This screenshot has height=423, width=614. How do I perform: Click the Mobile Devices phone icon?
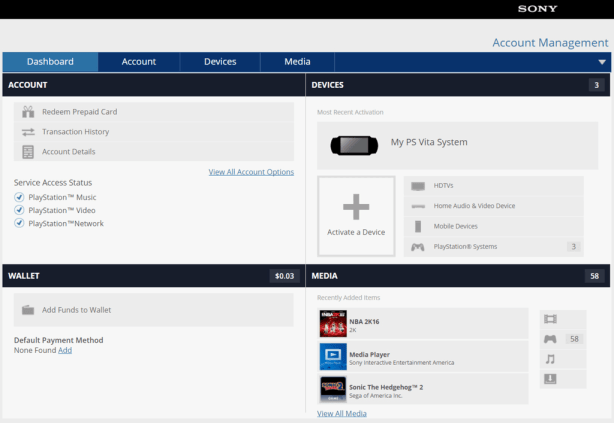(x=418, y=226)
